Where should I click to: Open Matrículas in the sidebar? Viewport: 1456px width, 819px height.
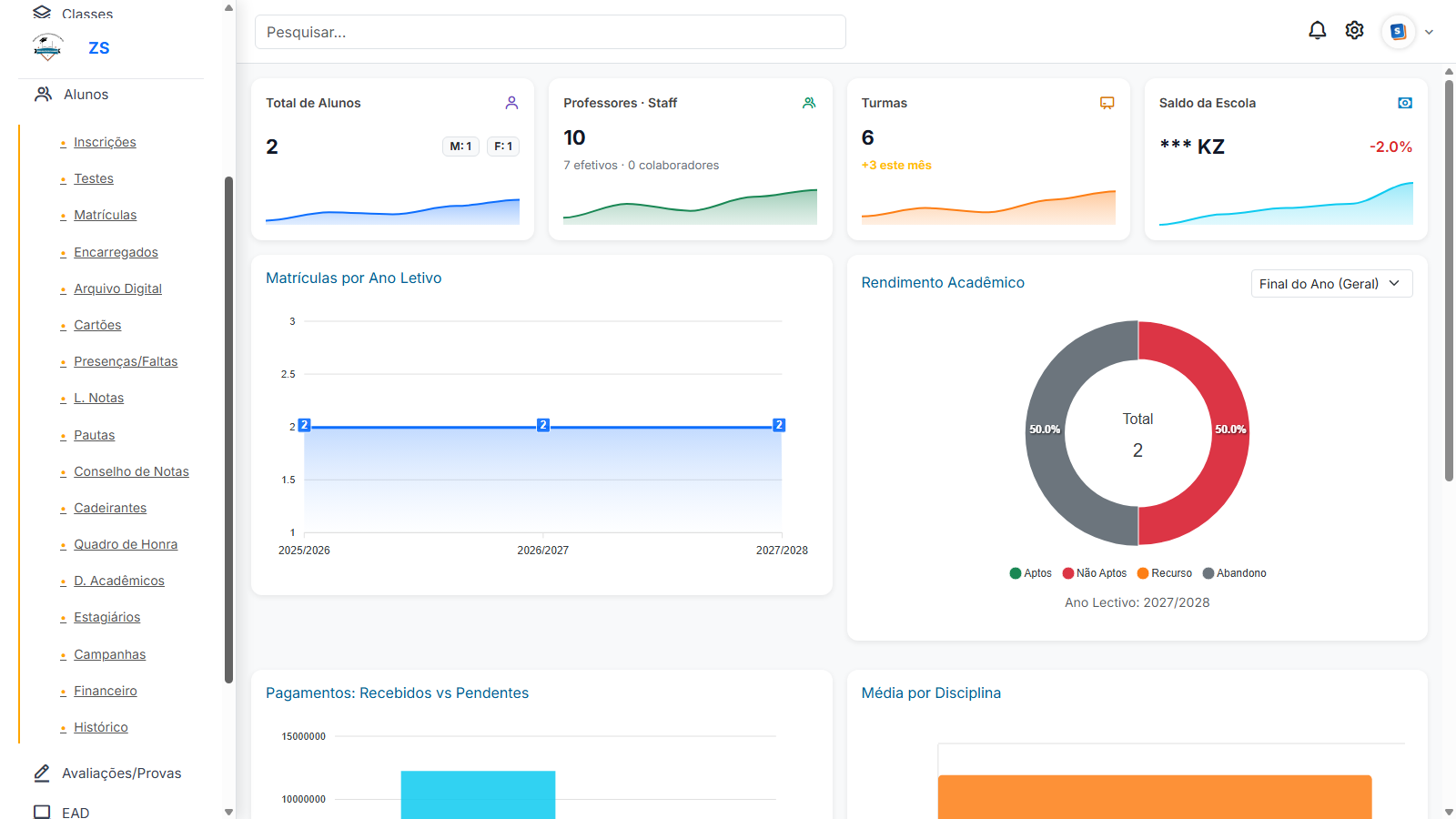(105, 215)
